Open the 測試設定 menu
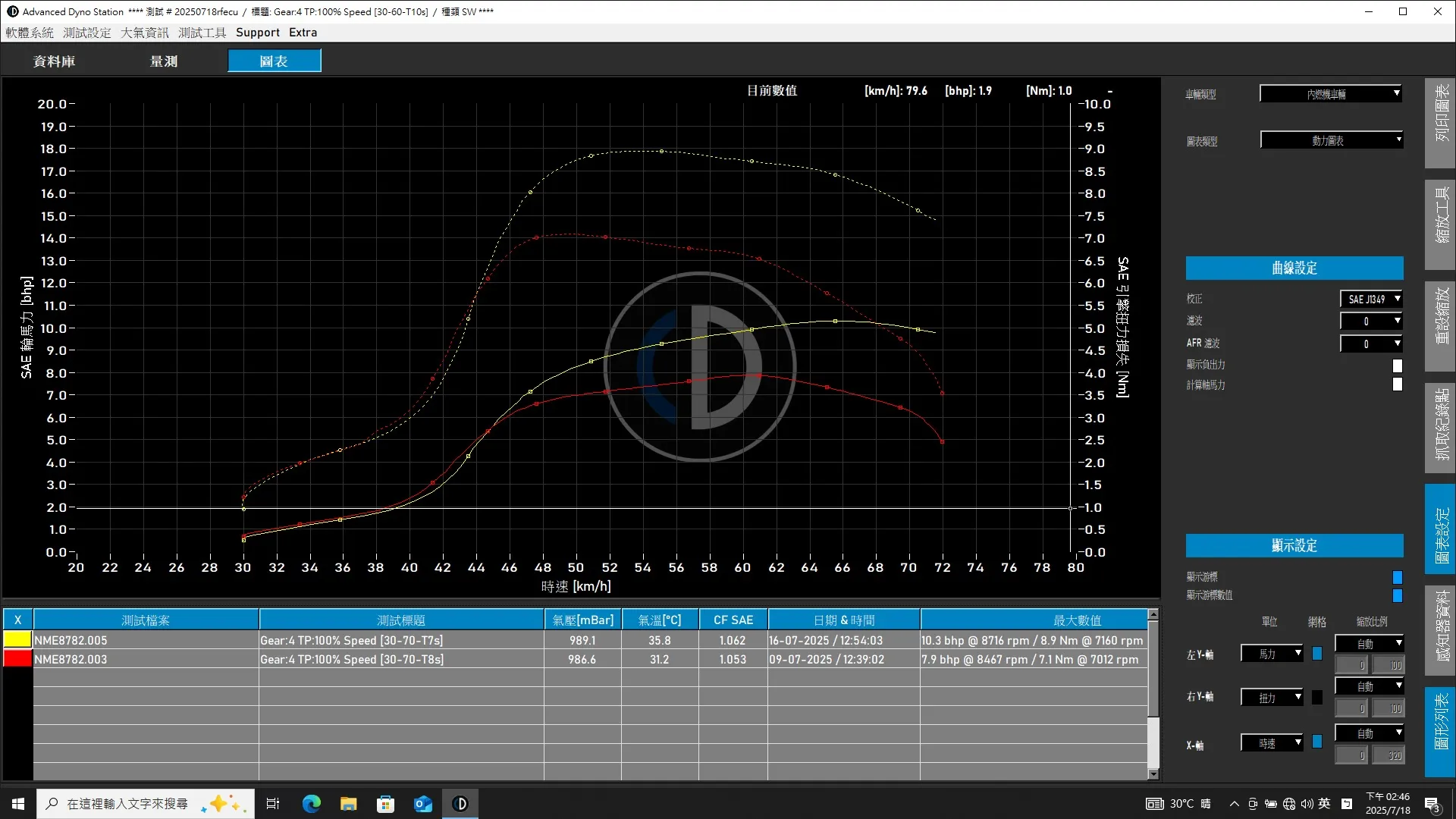This screenshot has width=1456, height=819. coord(86,33)
